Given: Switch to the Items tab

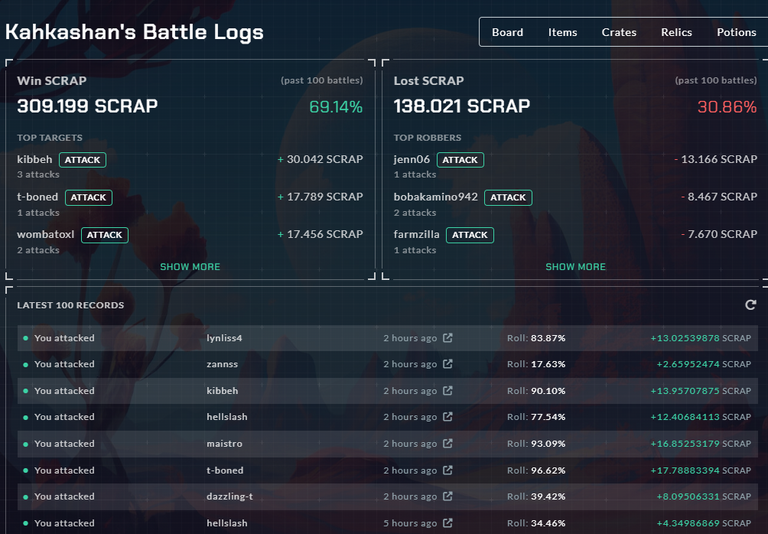Looking at the screenshot, I should (562, 32).
